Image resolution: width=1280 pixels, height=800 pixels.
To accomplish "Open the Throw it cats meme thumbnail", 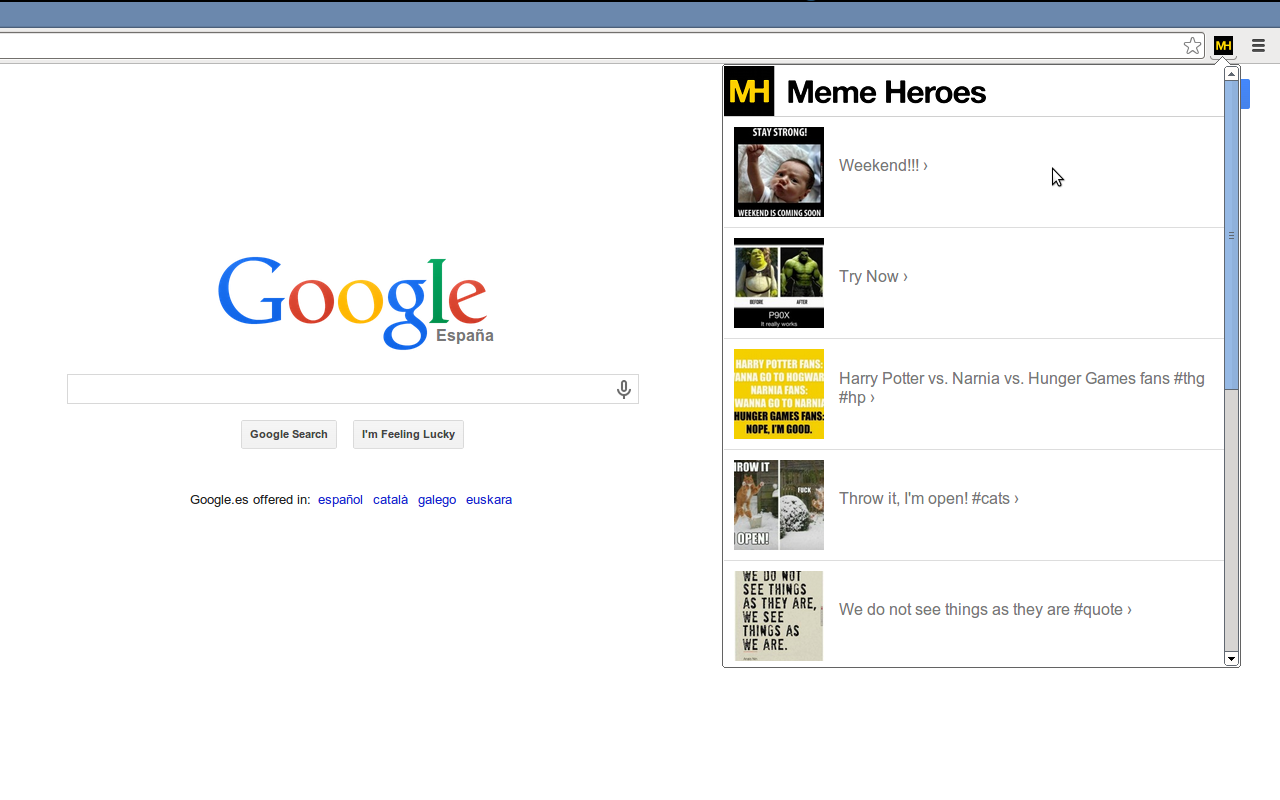I will click(779, 505).
